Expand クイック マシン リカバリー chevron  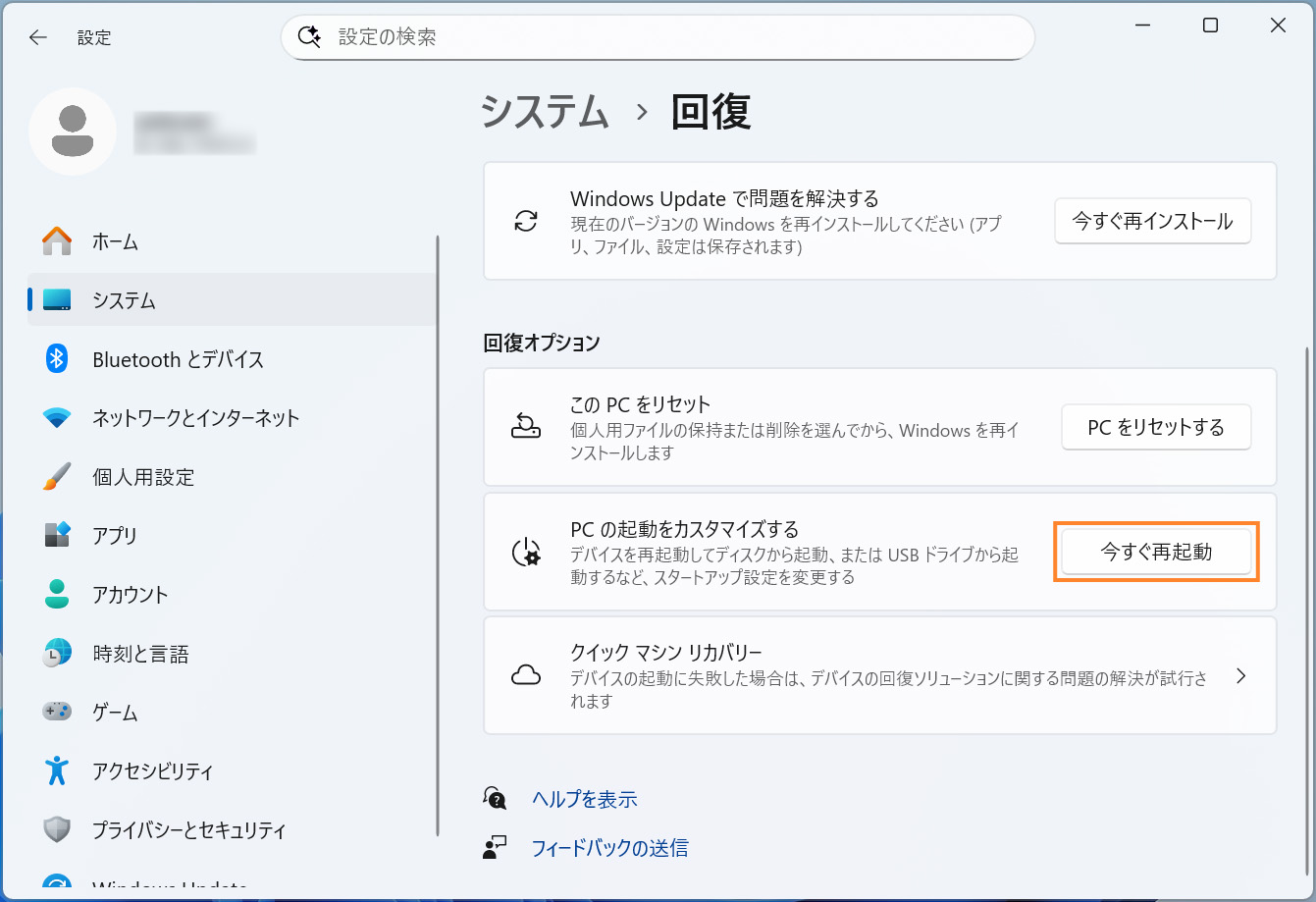[x=1240, y=675]
